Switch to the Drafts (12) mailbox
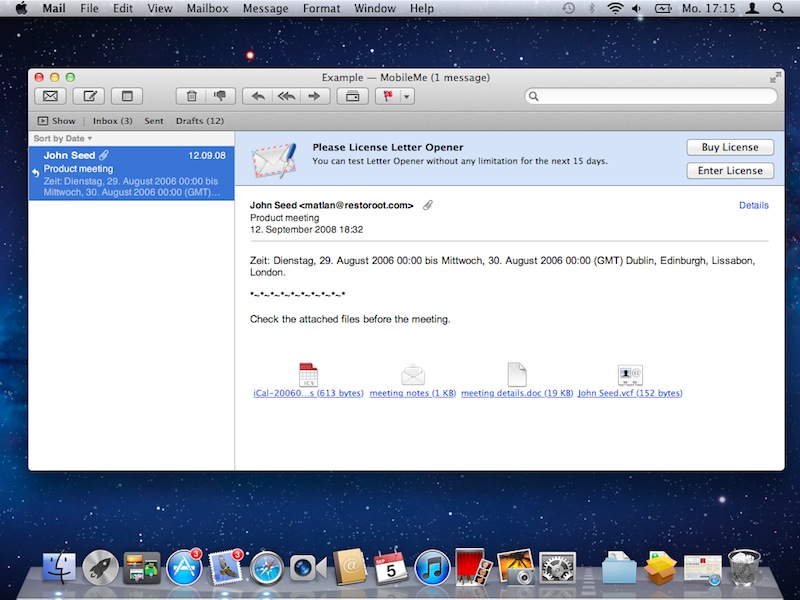The height and width of the screenshot is (600, 800). point(199,121)
